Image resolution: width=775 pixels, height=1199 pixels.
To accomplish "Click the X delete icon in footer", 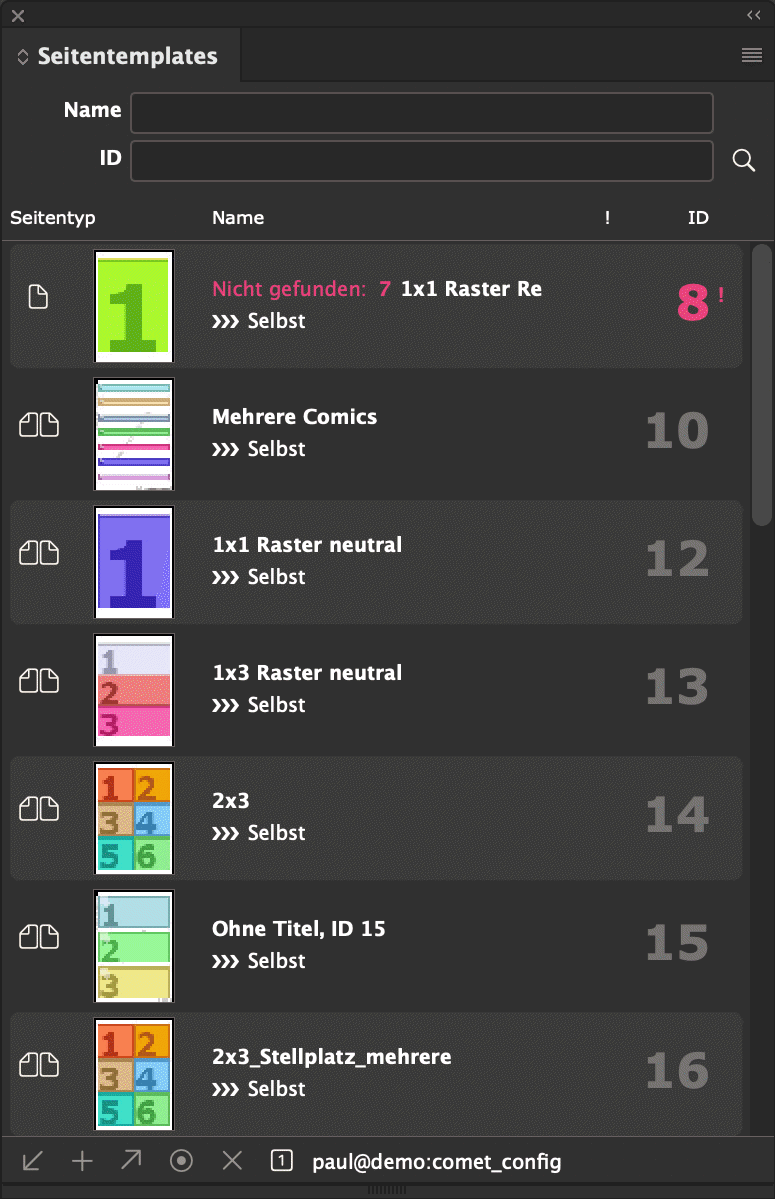I will (232, 1161).
